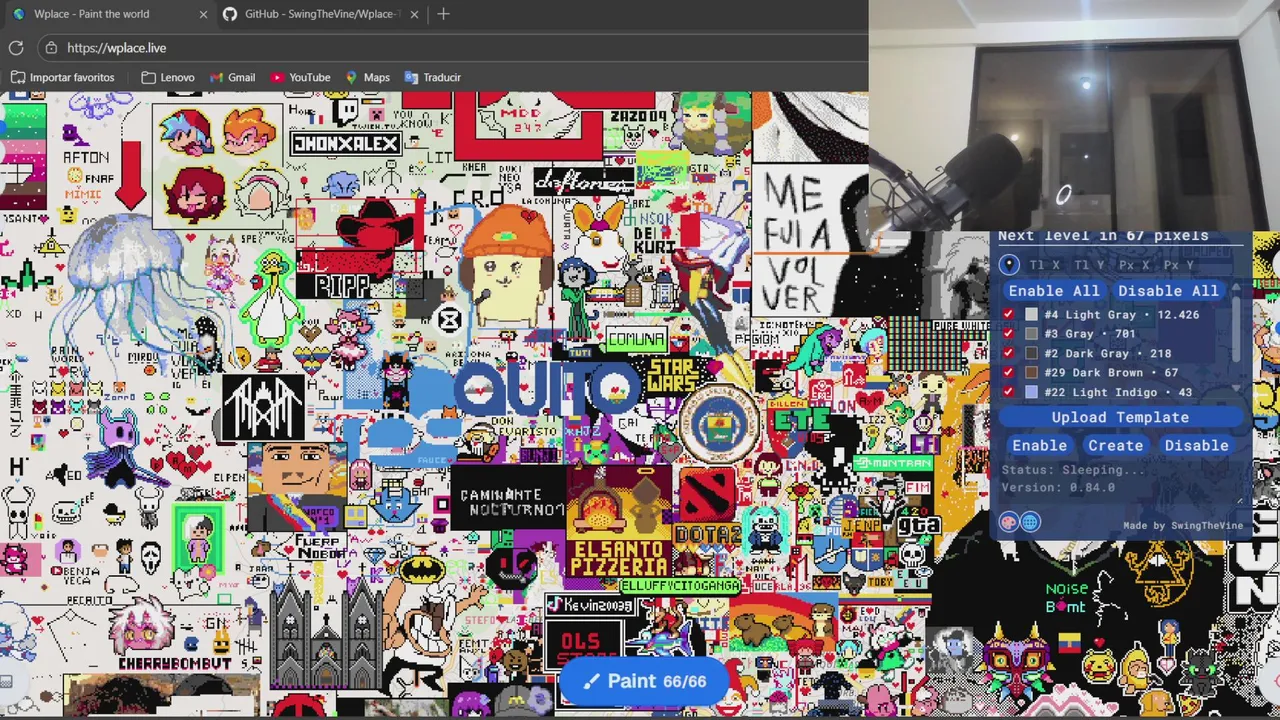Viewport: 1280px width, 720px height.
Task: Click the Px X coordinate field
Action: [x=1134, y=265]
